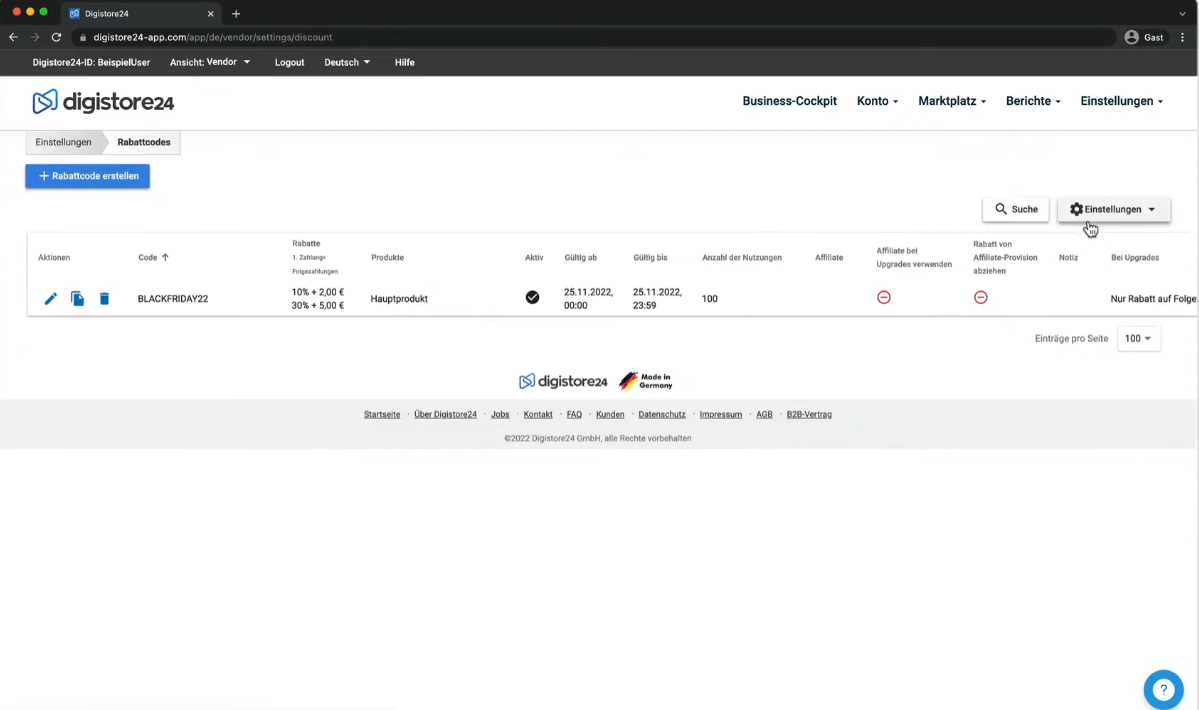1199x710 pixels.
Task: Click the red minus icon under Rabatt von Affiliate-Provision
Action: 980,297
